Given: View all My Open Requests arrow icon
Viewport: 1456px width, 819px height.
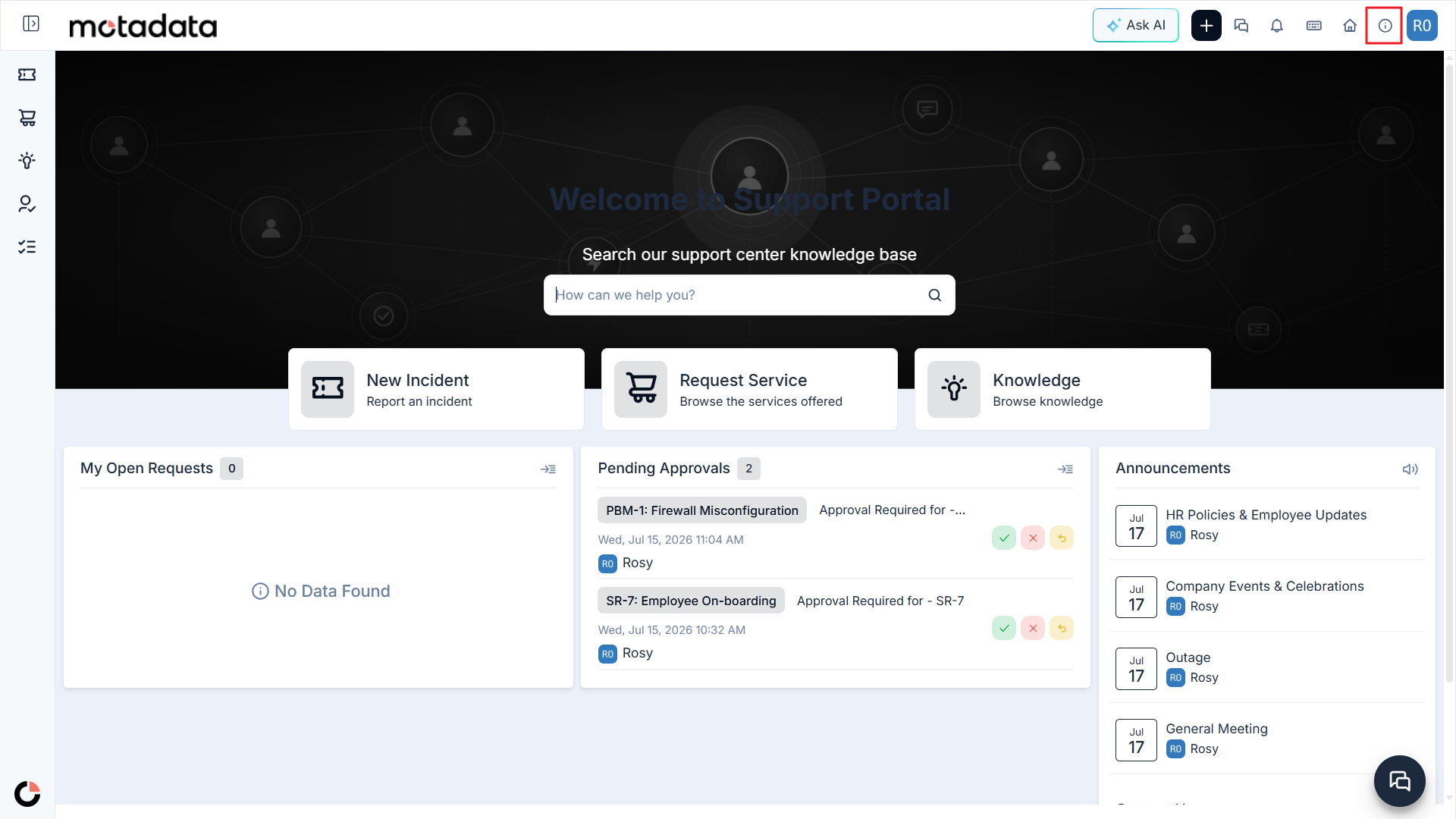Looking at the screenshot, I should click(548, 469).
